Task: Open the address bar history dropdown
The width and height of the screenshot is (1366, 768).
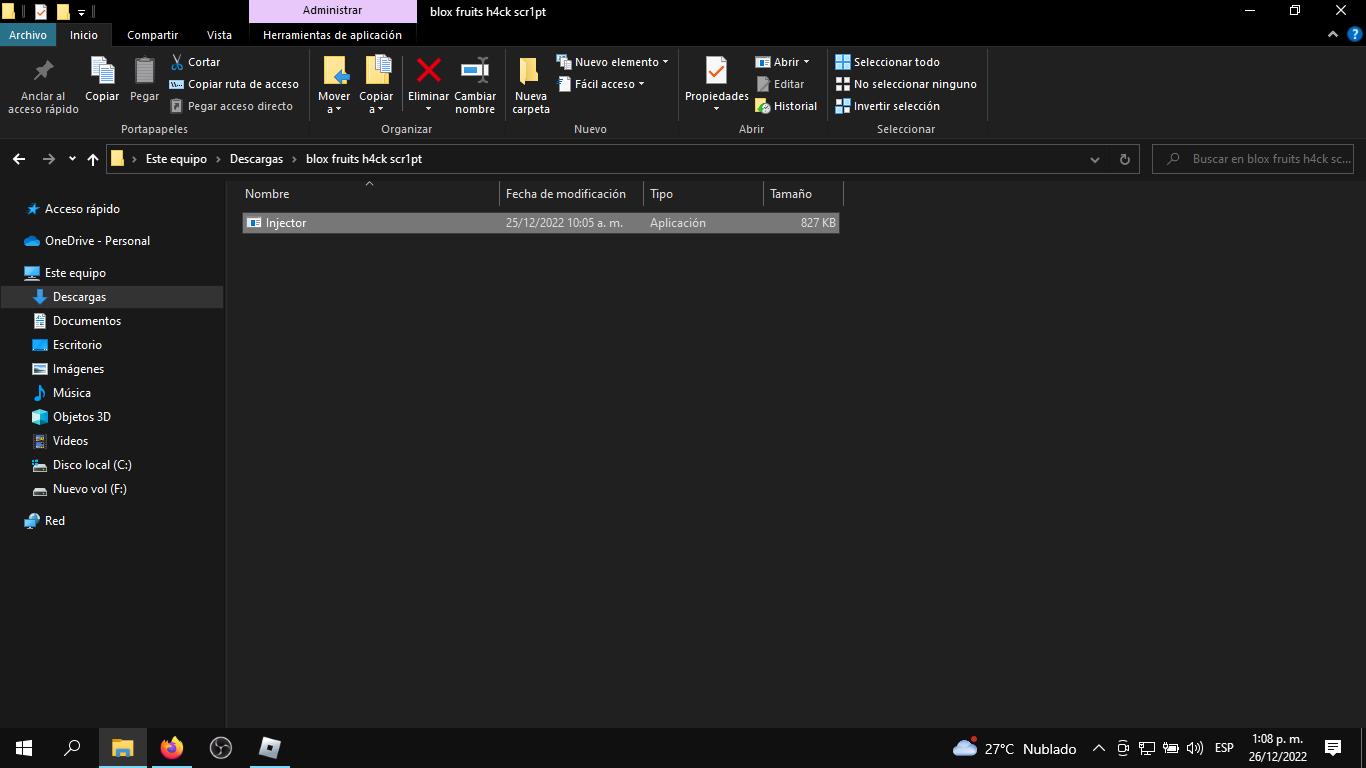Action: [1095, 159]
